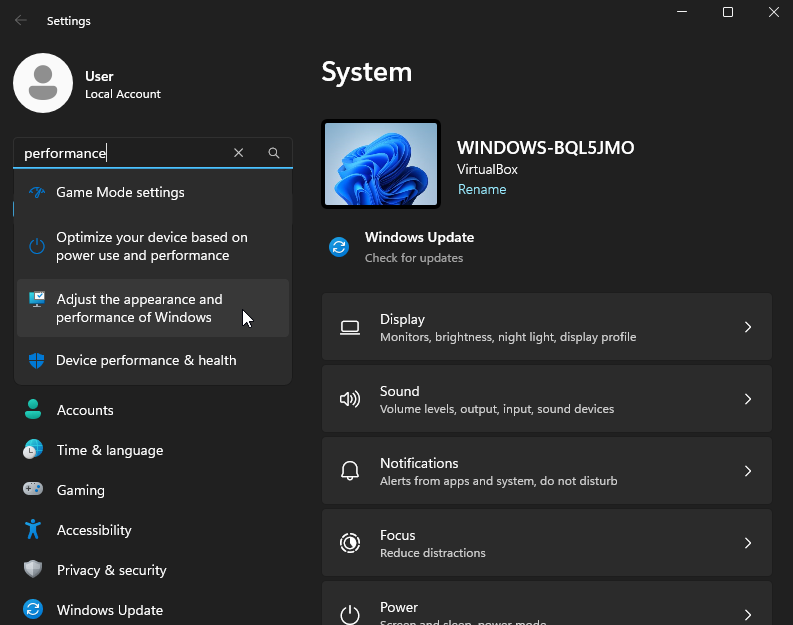Open Accessibility settings page
Image resolution: width=793 pixels, height=625 pixels.
[x=94, y=530]
